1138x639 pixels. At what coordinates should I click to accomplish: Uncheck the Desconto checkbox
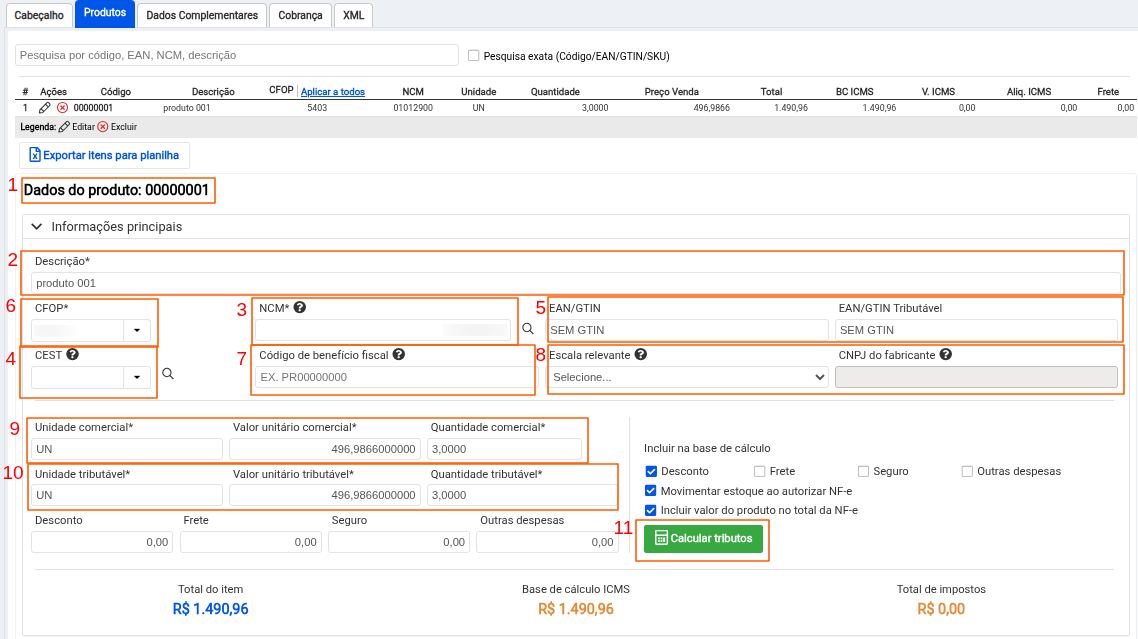pyautogui.click(x=651, y=471)
